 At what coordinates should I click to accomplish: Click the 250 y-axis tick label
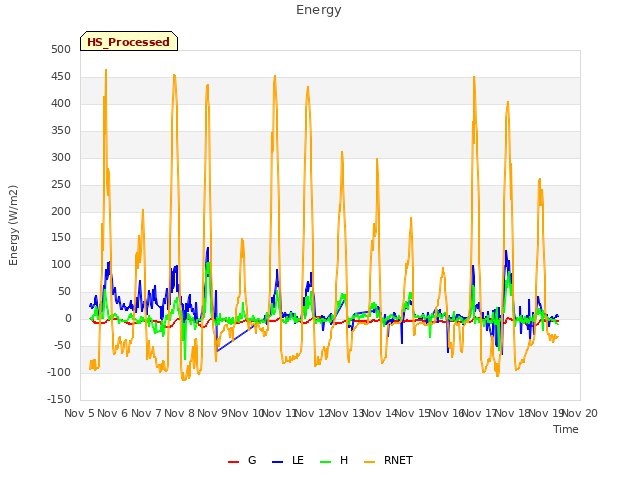(x=61, y=184)
